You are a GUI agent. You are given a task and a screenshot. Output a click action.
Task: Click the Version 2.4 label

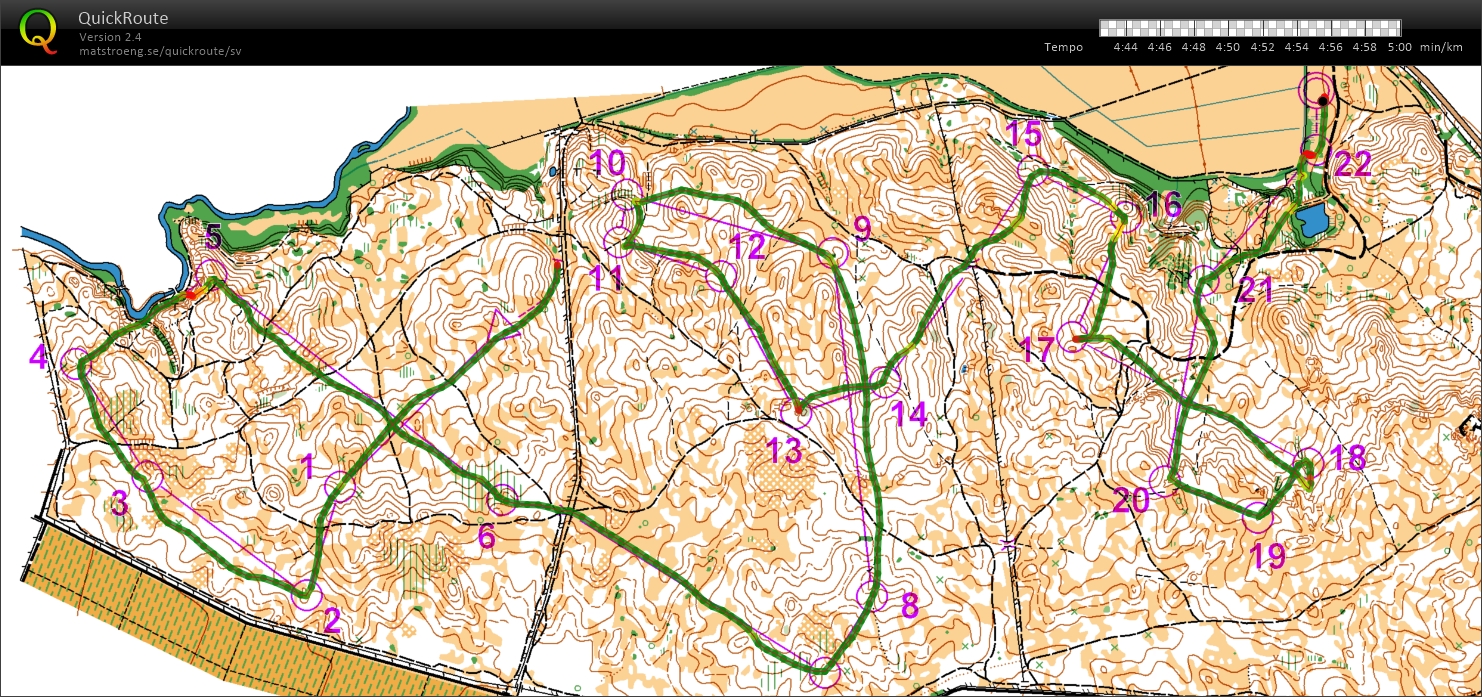(x=111, y=37)
